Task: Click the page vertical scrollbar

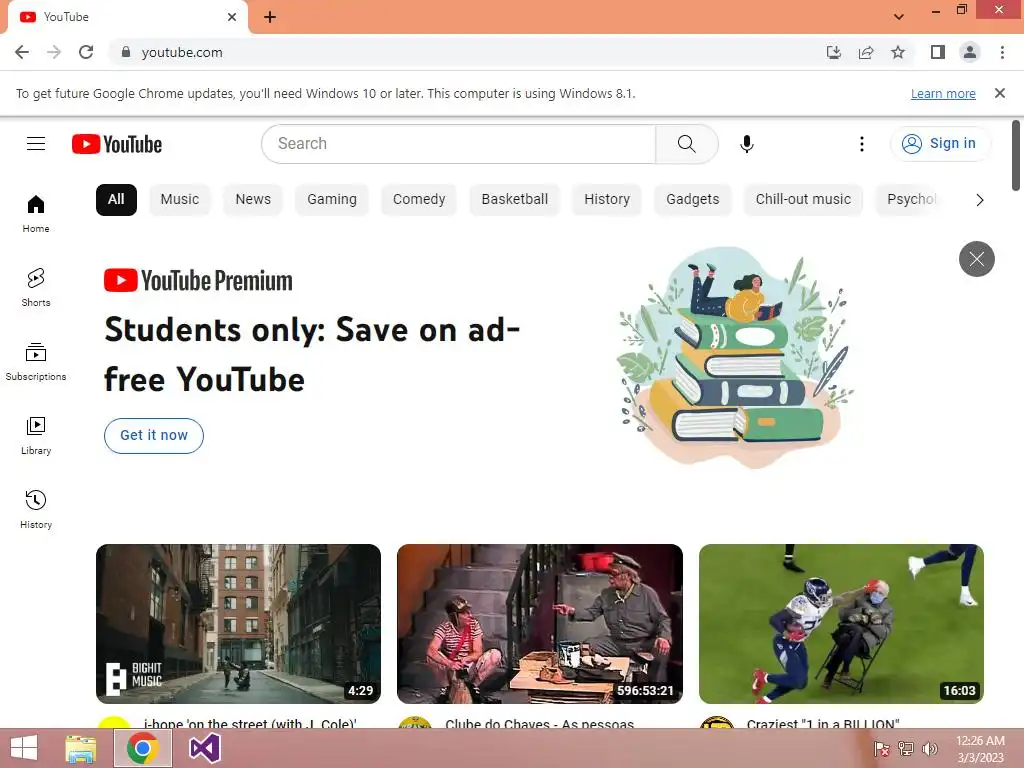Action: pyautogui.click(x=1016, y=155)
